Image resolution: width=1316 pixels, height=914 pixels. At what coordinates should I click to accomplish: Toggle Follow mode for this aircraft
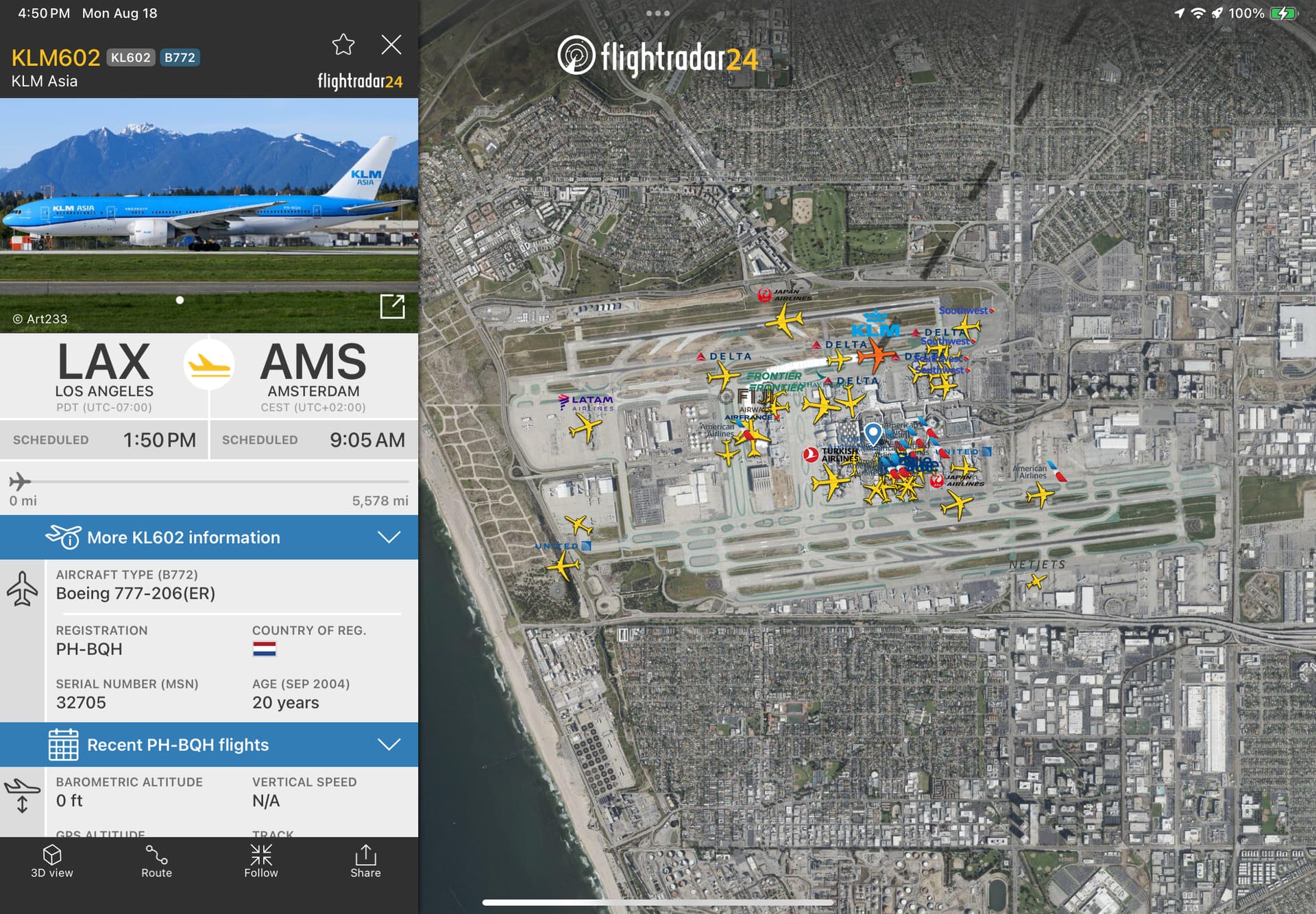click(x=261, y=861)
